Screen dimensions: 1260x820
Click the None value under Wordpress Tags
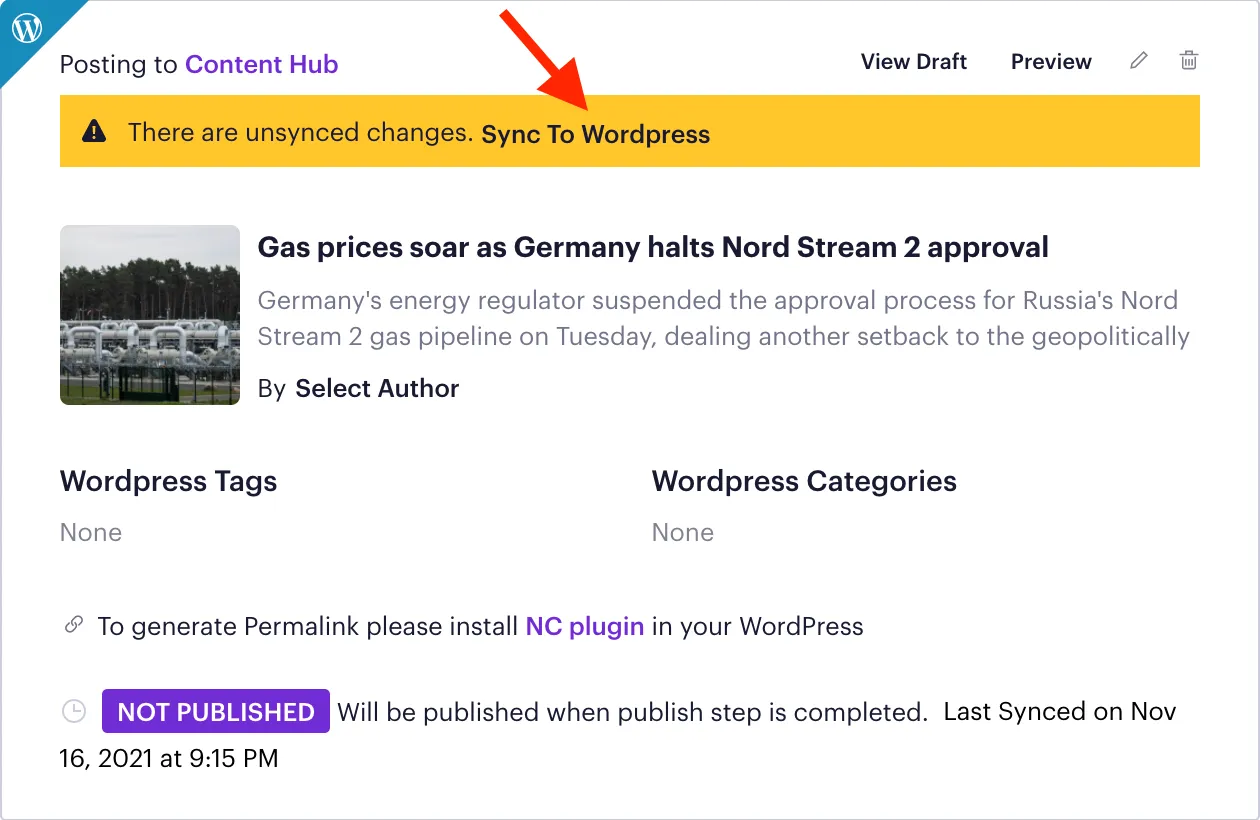(x=91, y=533)
